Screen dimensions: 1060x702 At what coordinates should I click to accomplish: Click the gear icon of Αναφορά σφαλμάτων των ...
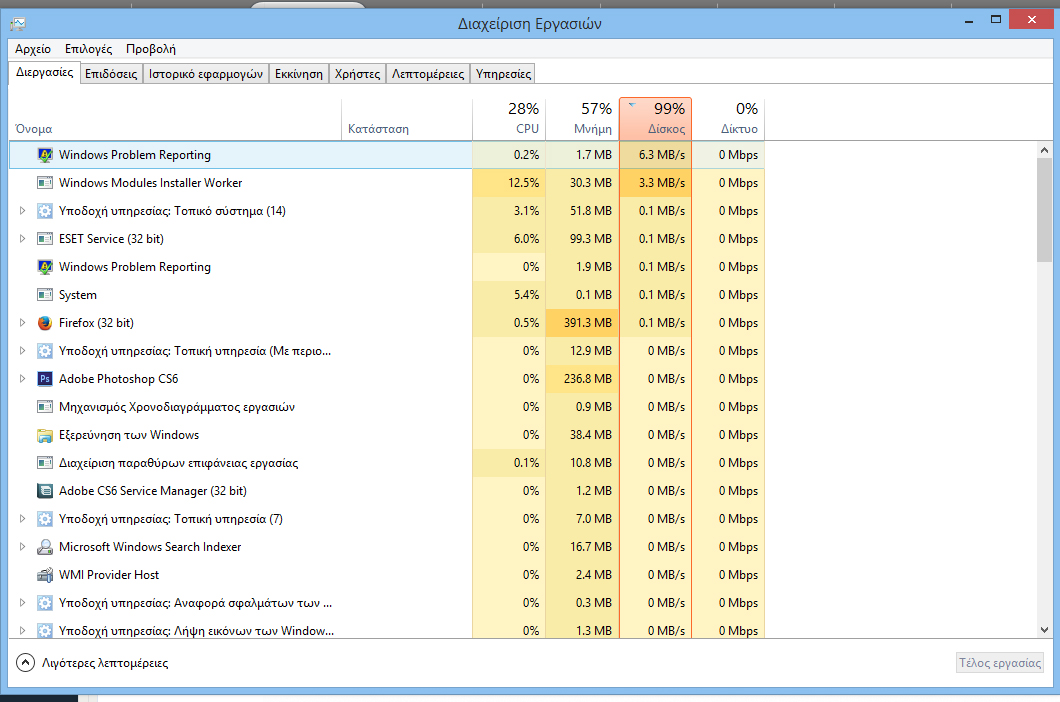(45, 603)
